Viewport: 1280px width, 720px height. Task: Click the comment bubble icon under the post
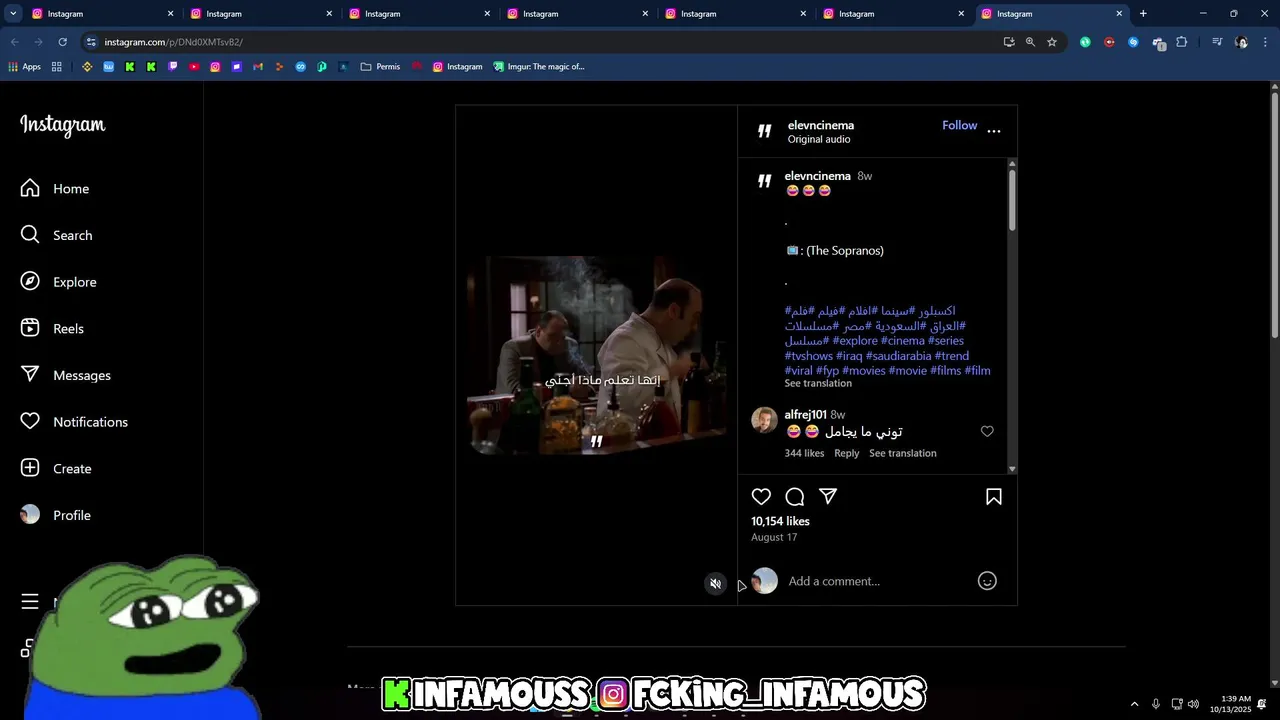click(795, 497)
